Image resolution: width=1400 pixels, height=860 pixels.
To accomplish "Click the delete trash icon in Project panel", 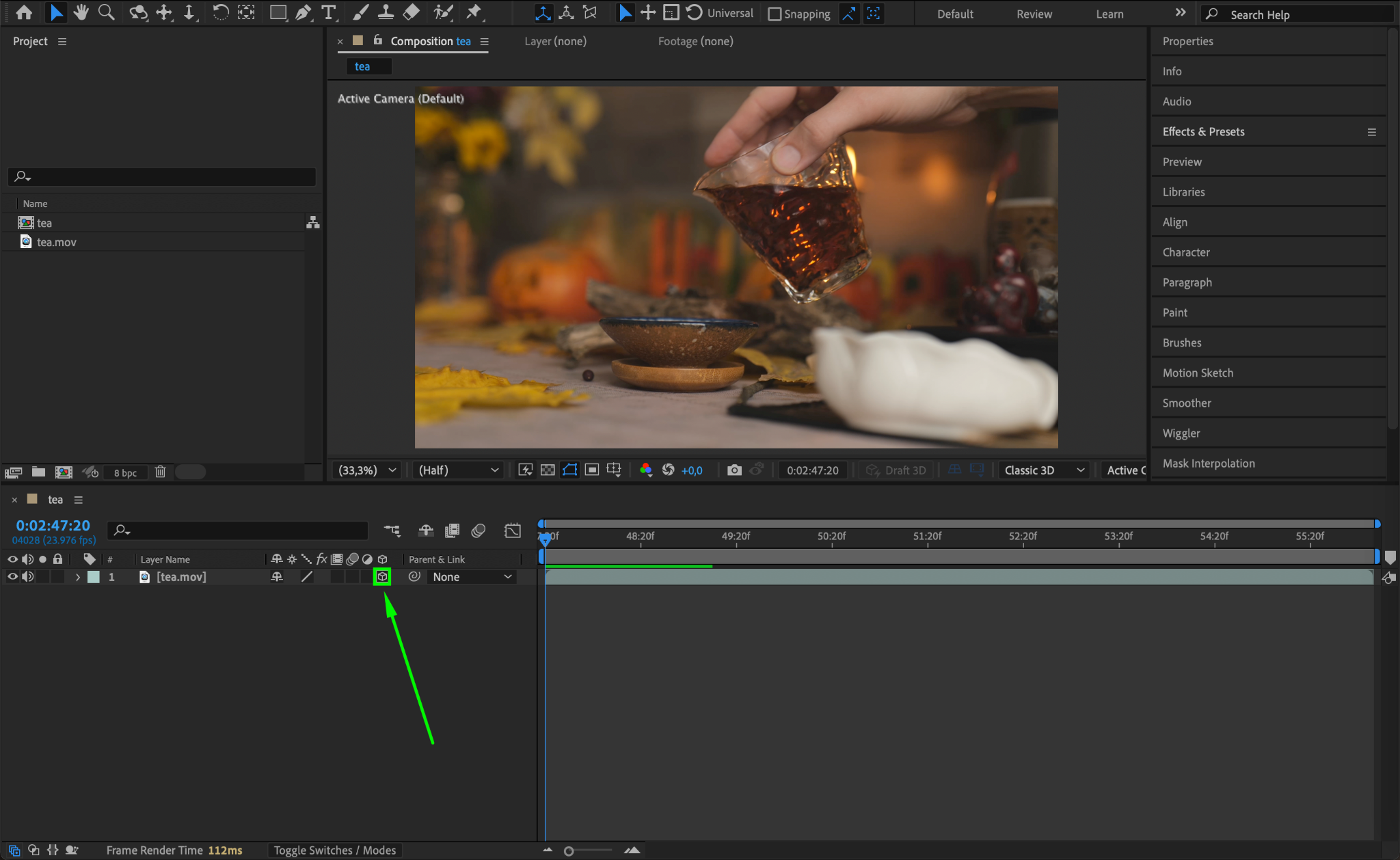I will (x=160, y=472).
